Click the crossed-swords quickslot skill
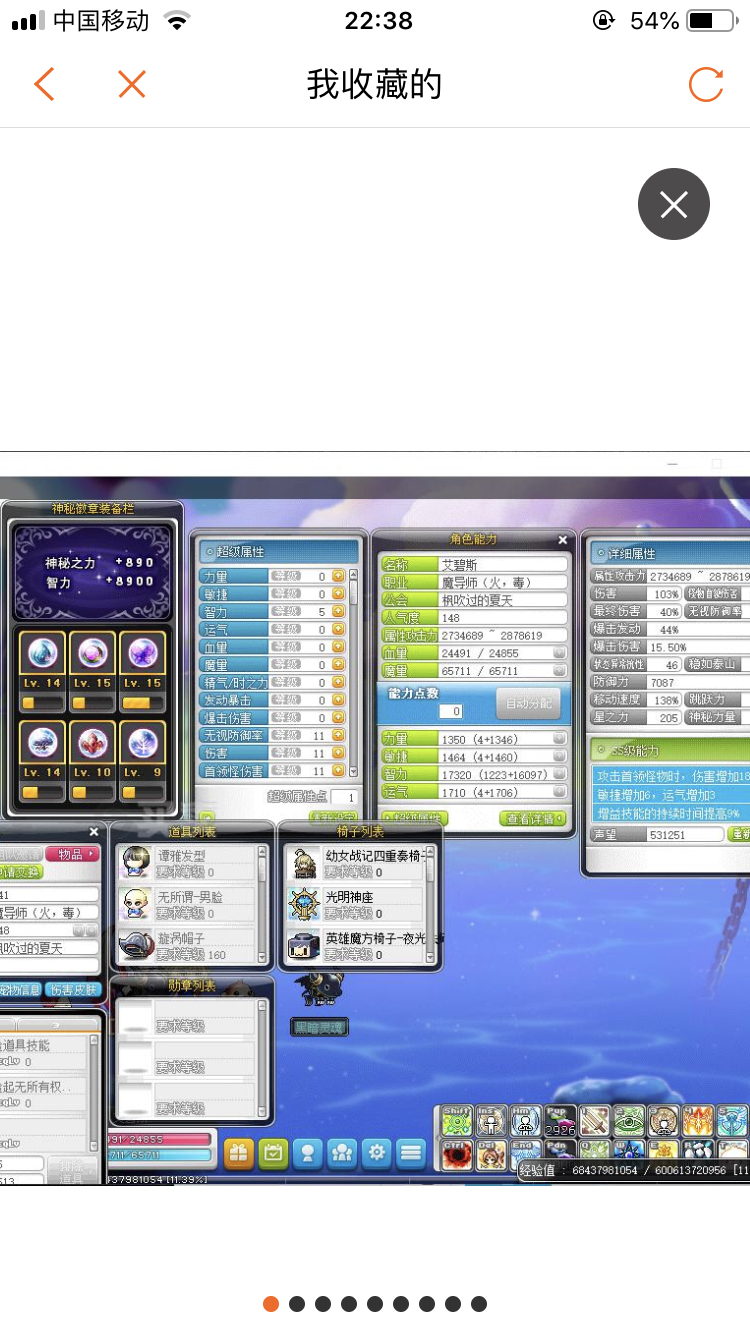 point(595,1120)
